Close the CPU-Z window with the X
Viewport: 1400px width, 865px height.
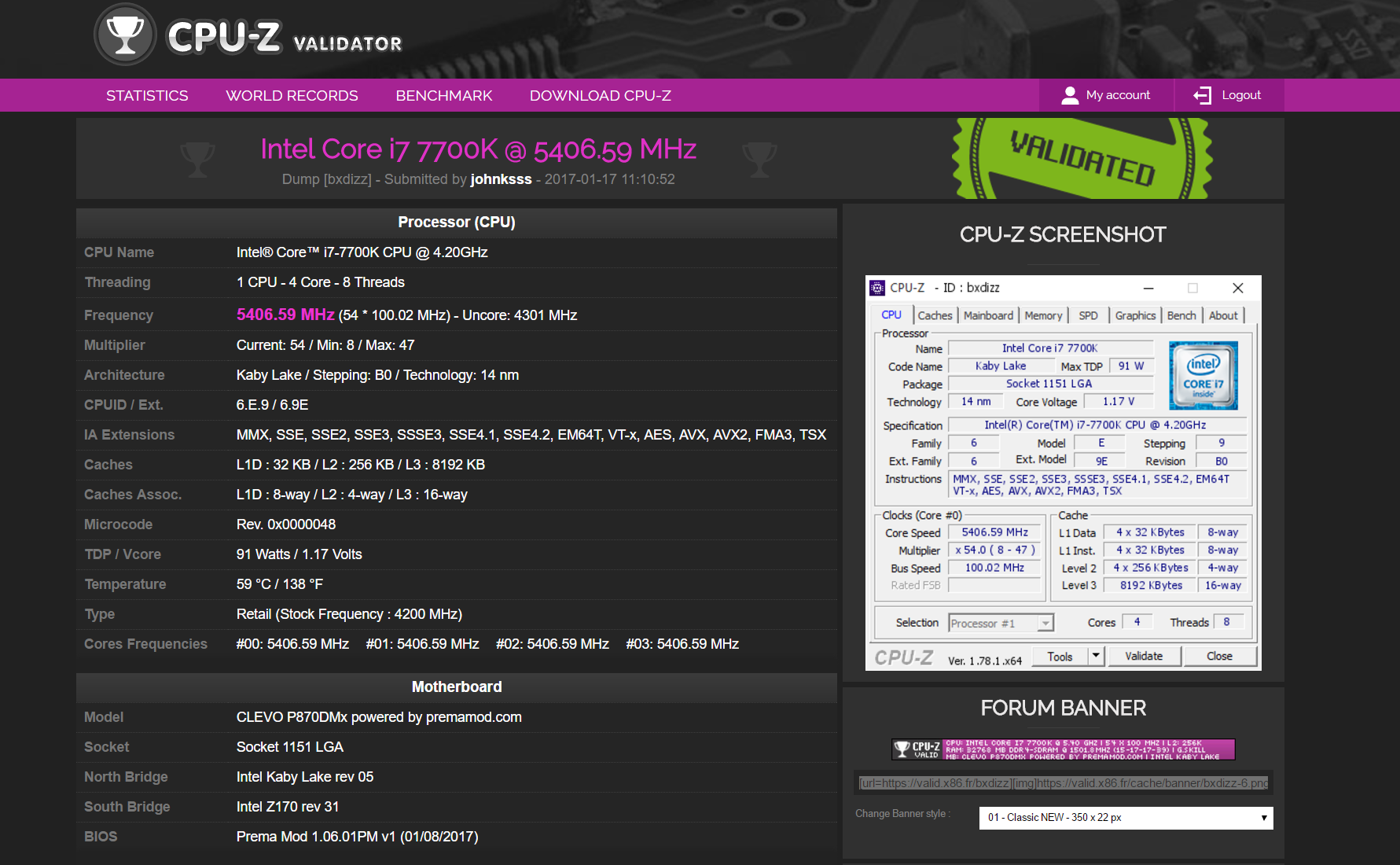point(1238,288)
